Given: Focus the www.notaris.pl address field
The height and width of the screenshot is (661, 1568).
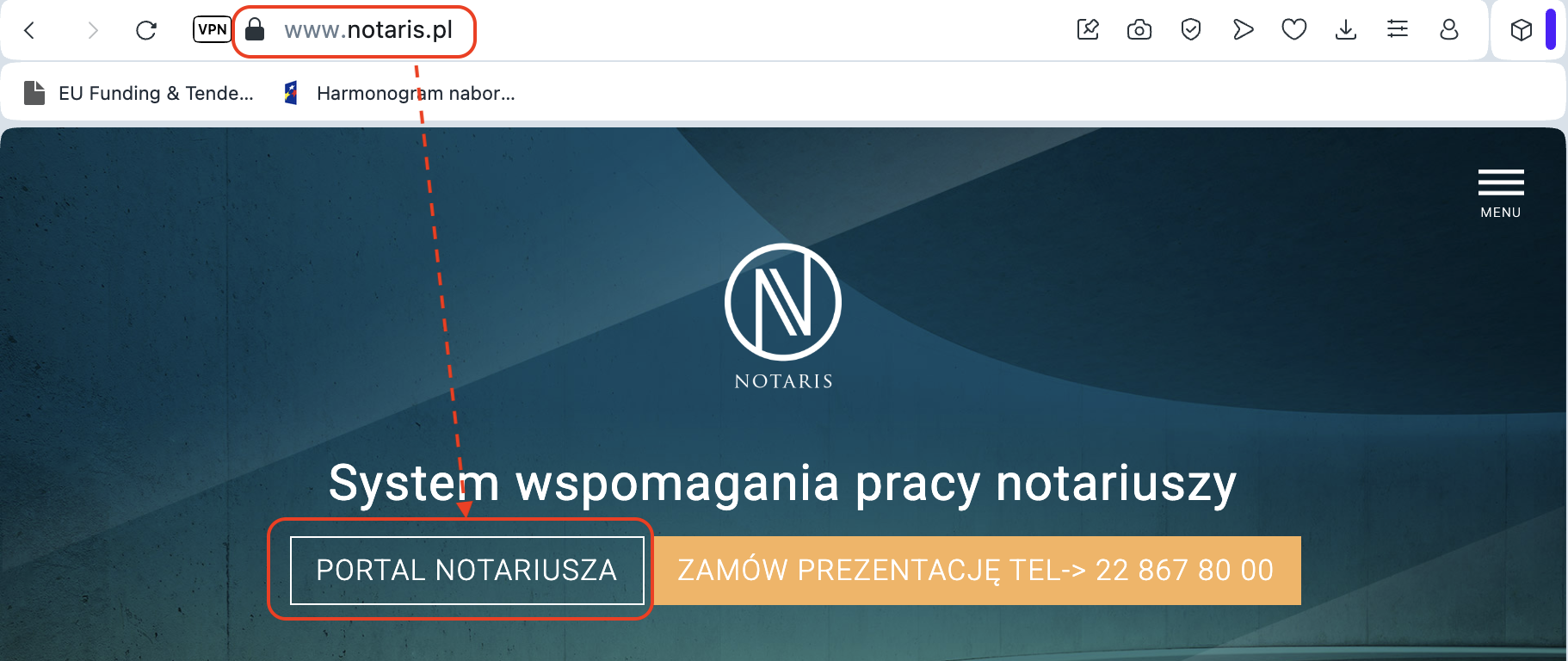Looking at the screenshot, I should pos(368,30).
